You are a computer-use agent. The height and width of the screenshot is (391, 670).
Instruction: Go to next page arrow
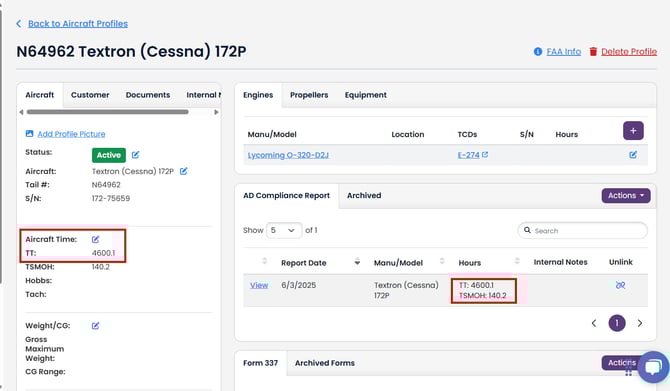pyautogui.click(x=640, y=323)
